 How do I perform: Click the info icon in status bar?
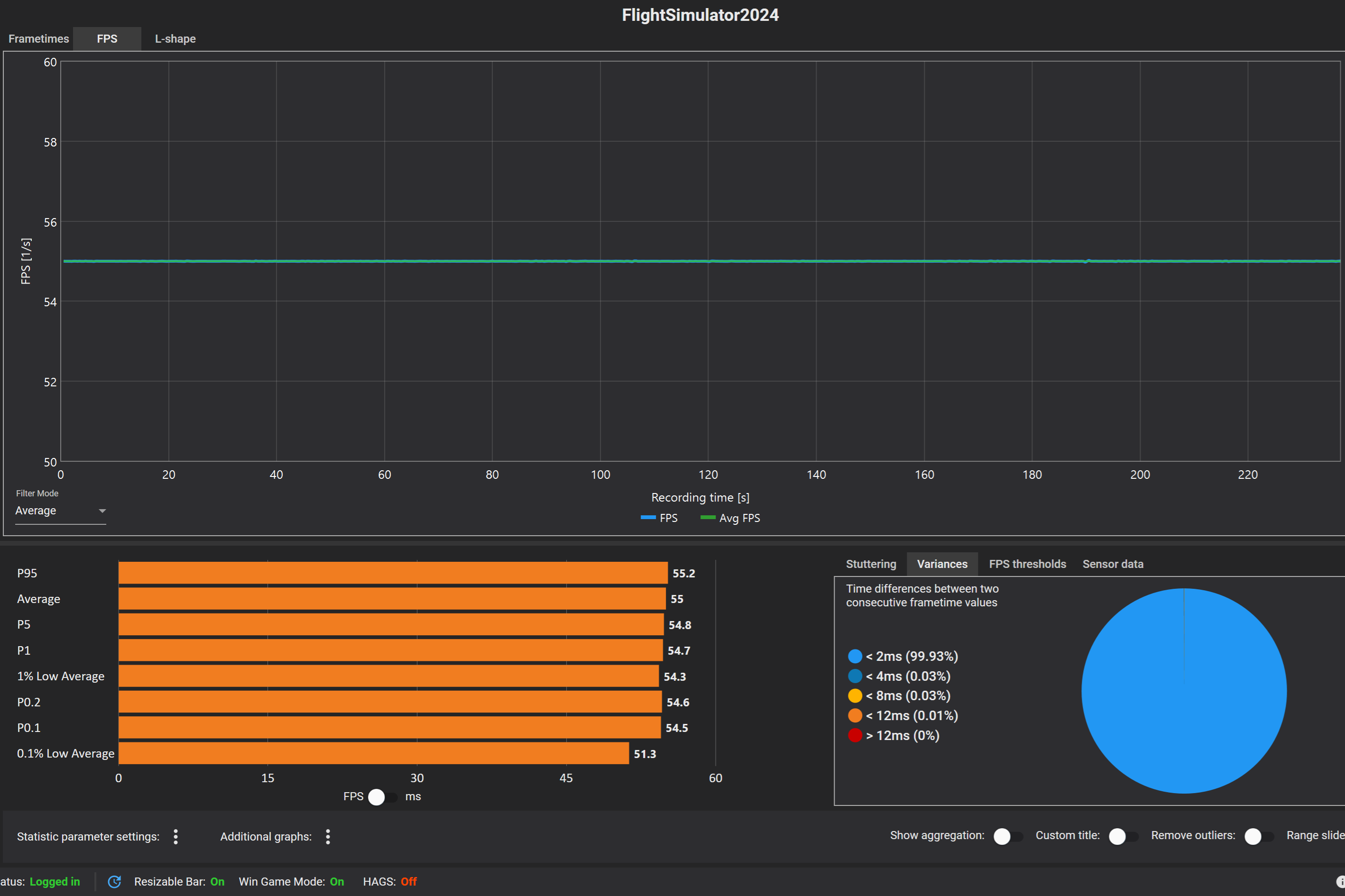[1340, 882]
